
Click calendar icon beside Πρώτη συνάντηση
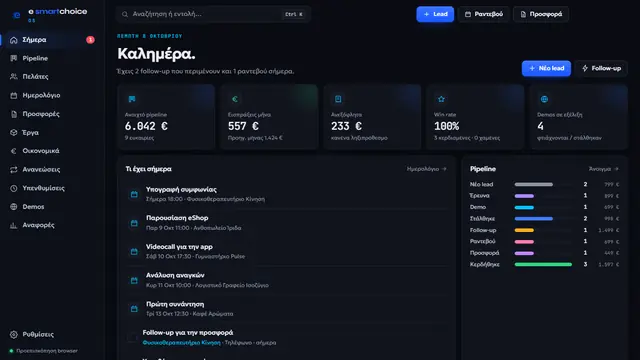pyautogui.click(x=134, y=309)
